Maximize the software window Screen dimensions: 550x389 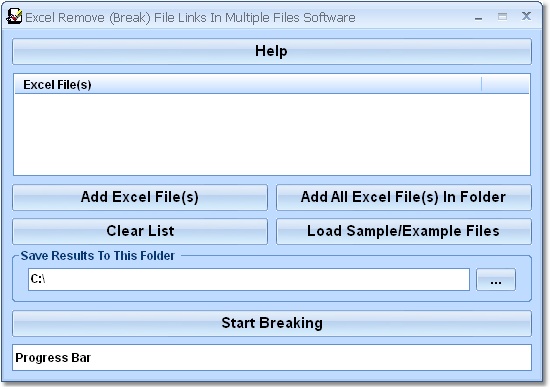coord(502,16)
